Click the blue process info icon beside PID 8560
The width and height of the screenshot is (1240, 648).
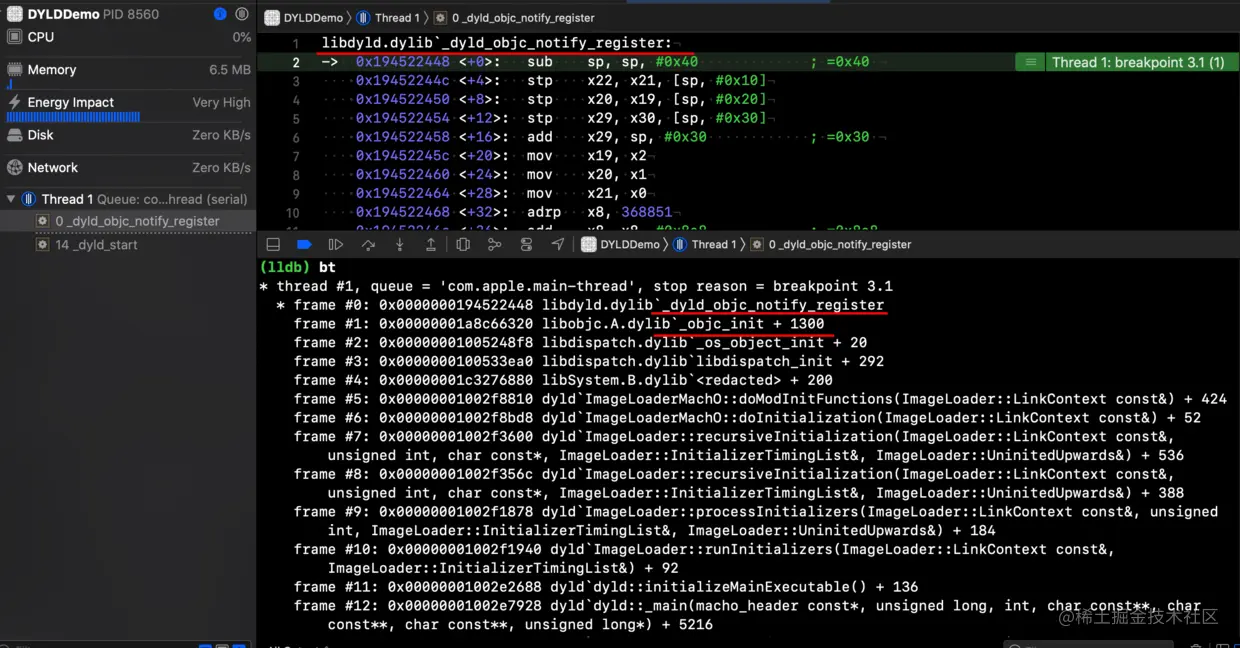click(220, 14)
